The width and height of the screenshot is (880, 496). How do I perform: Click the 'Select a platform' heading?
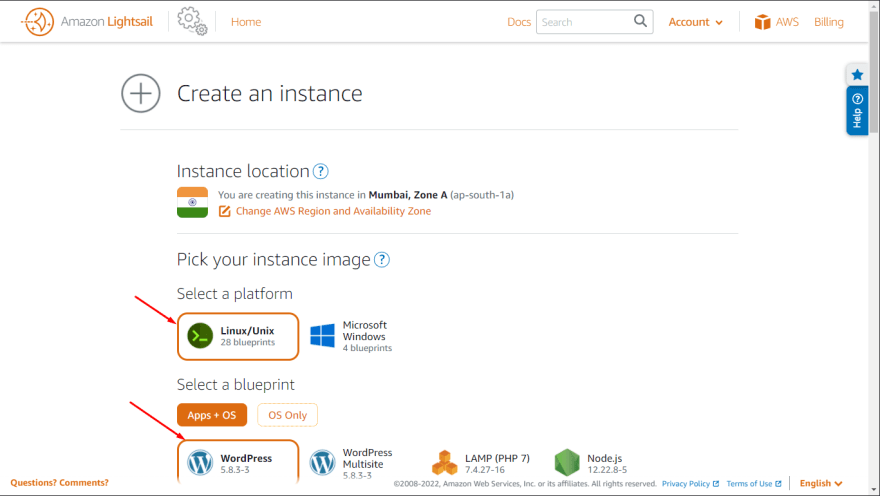pyautogui.click(x=235, y=293)
